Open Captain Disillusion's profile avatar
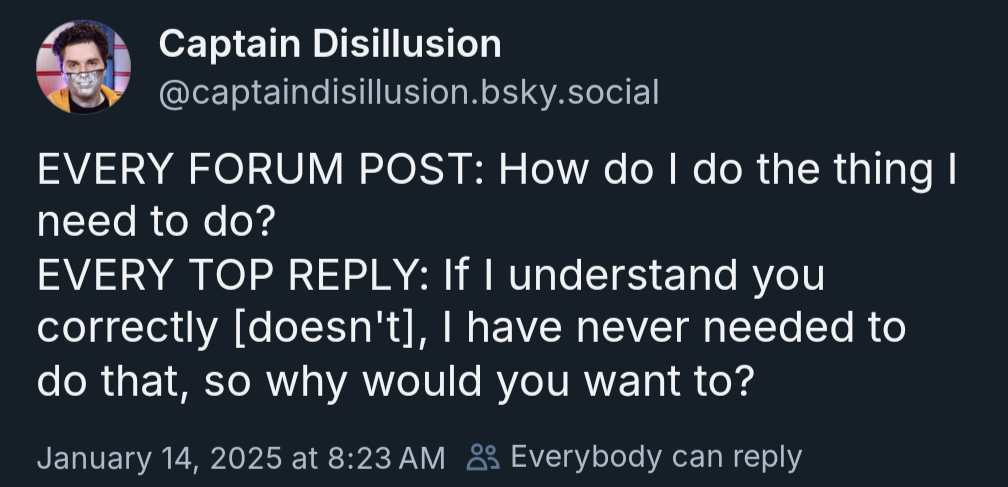 click(84, 67)
